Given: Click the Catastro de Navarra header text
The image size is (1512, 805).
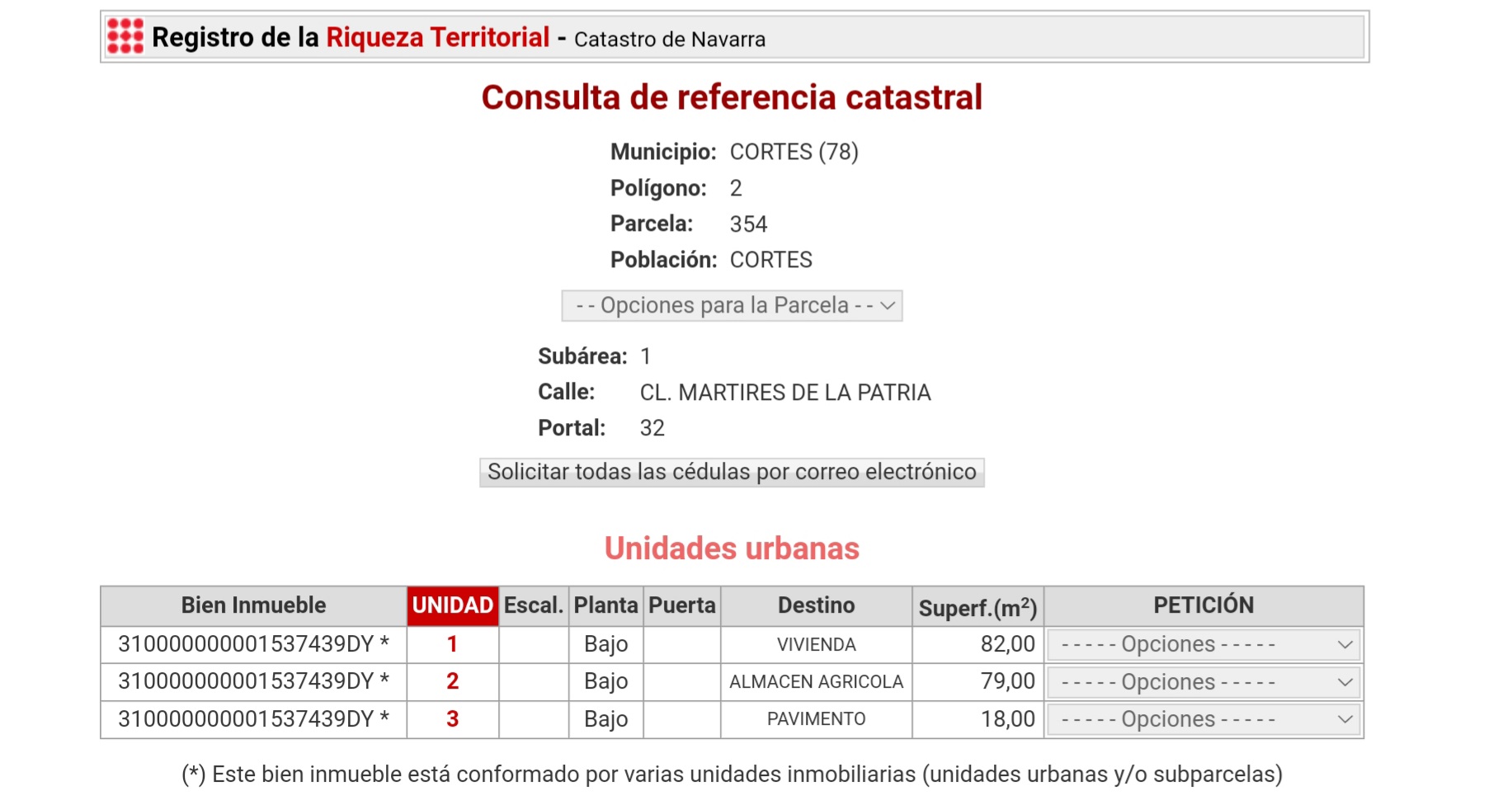Looking at the screenshot, I should tap(669, 40).
